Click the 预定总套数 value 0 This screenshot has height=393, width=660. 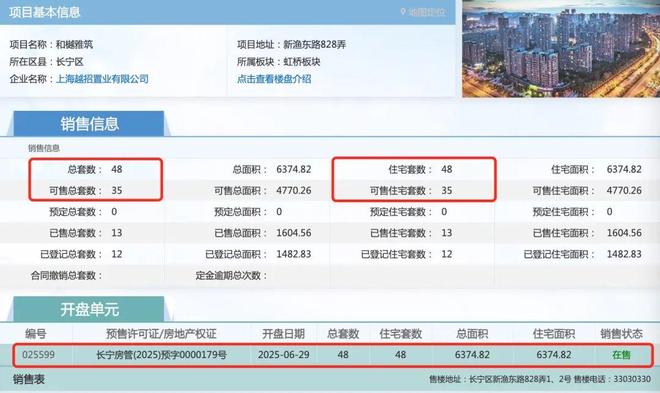(114, 212)
